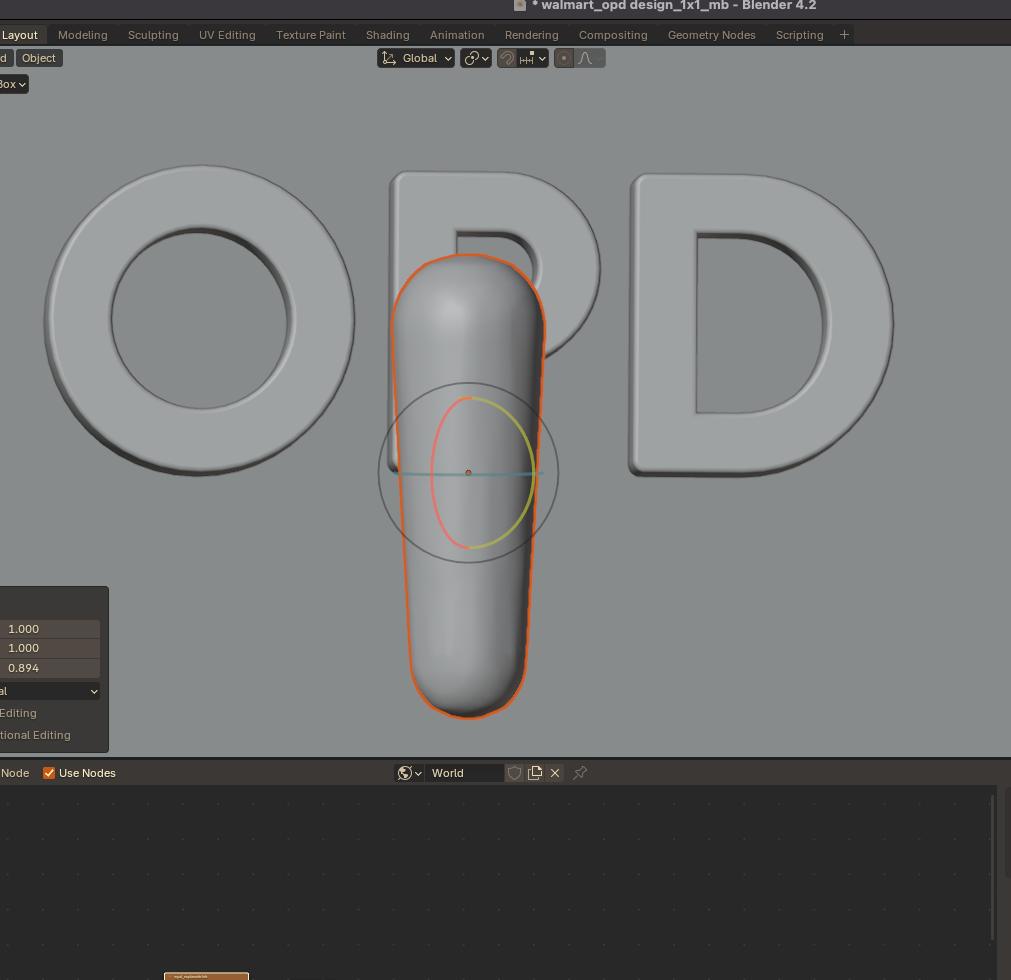Open the Sculpting workspace tab
Image resolution: width=1011 pixels, height=980 pixels.
(153, 35)
